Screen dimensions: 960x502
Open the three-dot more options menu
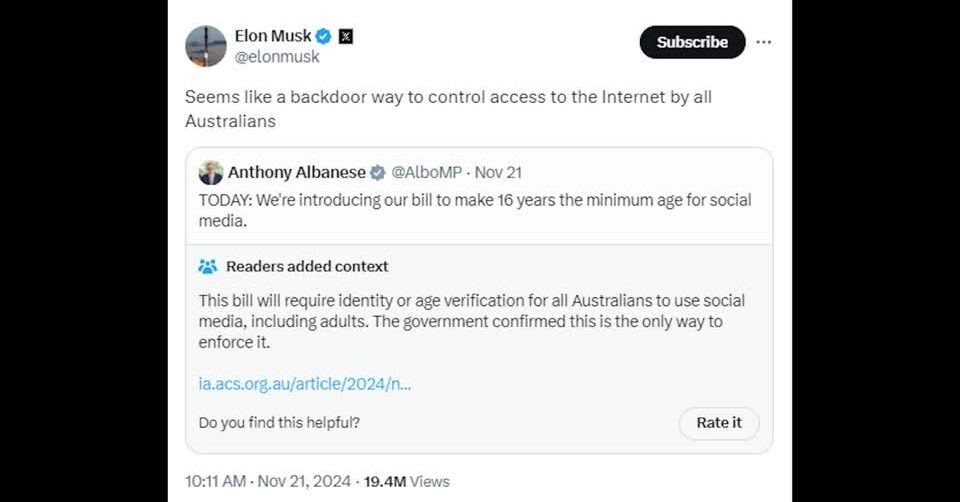764,42
